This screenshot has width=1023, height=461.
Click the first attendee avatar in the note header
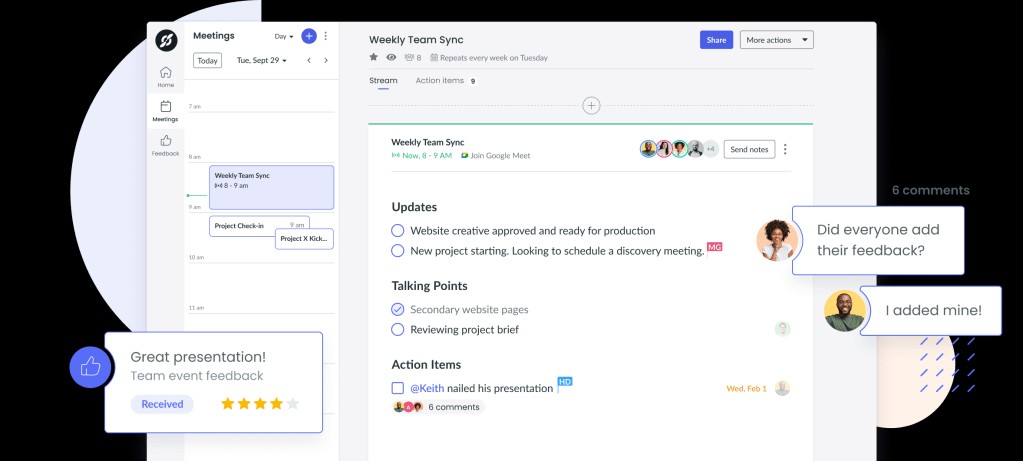[648, 149]
